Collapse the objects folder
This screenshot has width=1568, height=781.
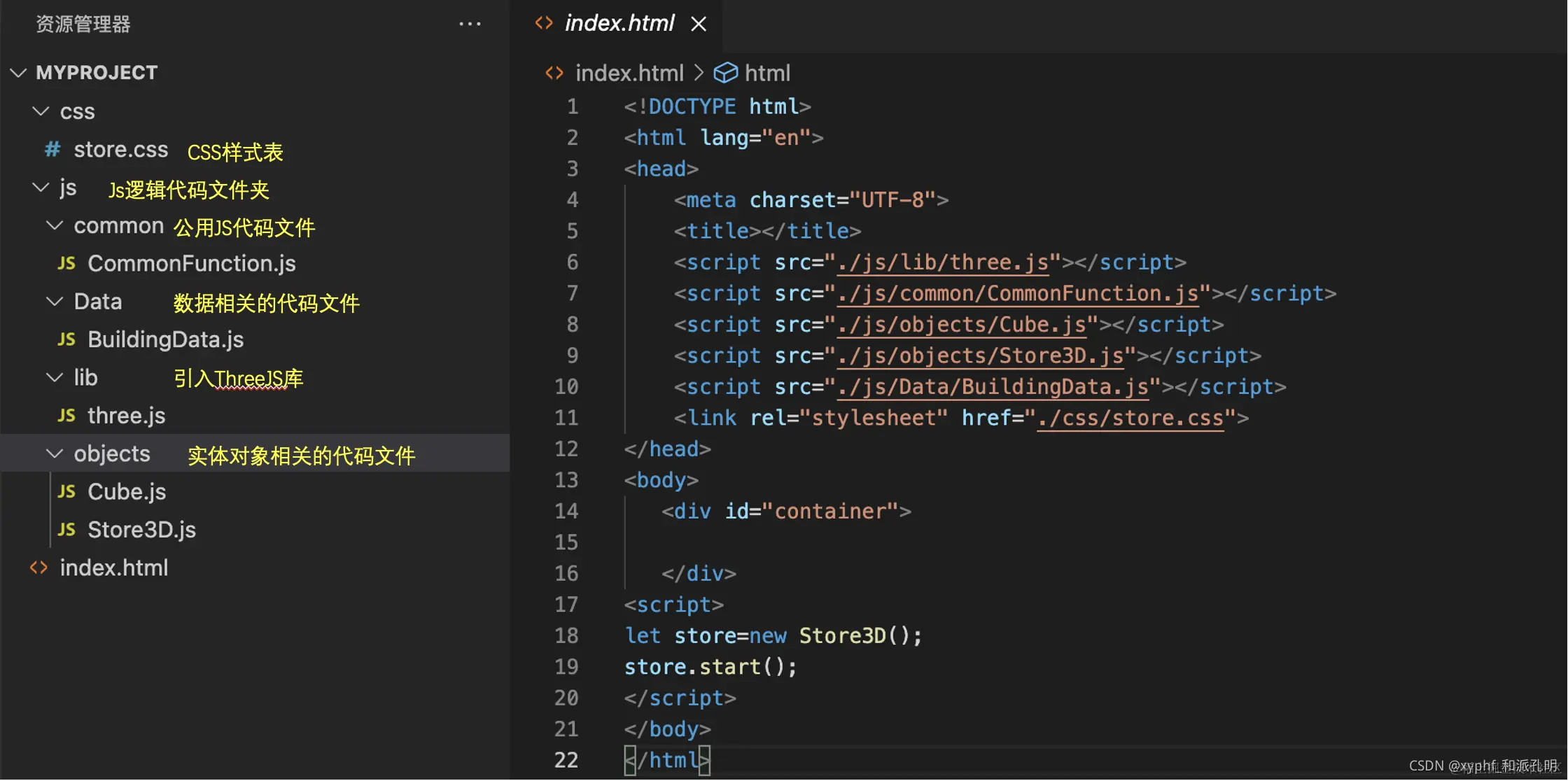click(x=55, y=453)
